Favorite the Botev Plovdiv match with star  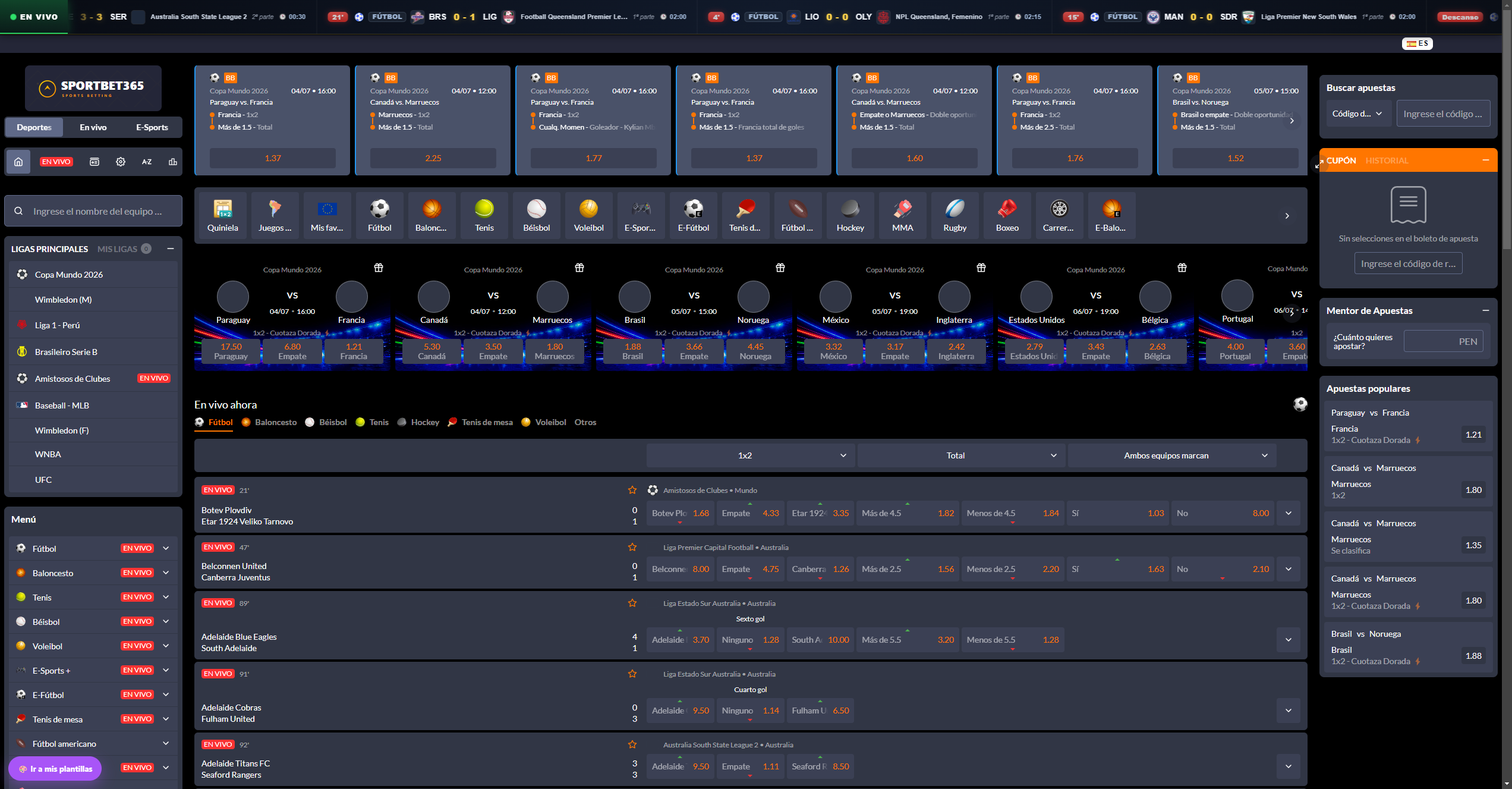[x=632, y=490]
